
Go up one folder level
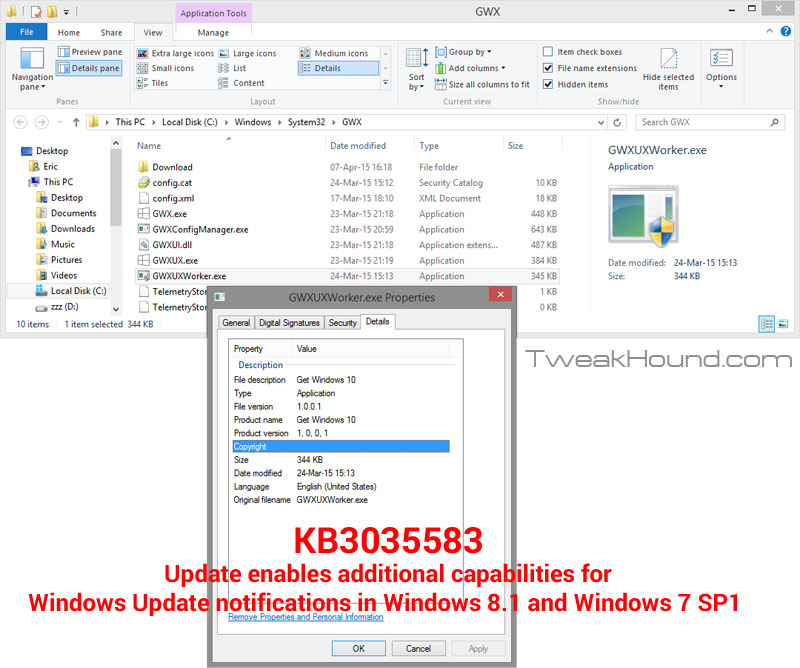click(76, 122)
